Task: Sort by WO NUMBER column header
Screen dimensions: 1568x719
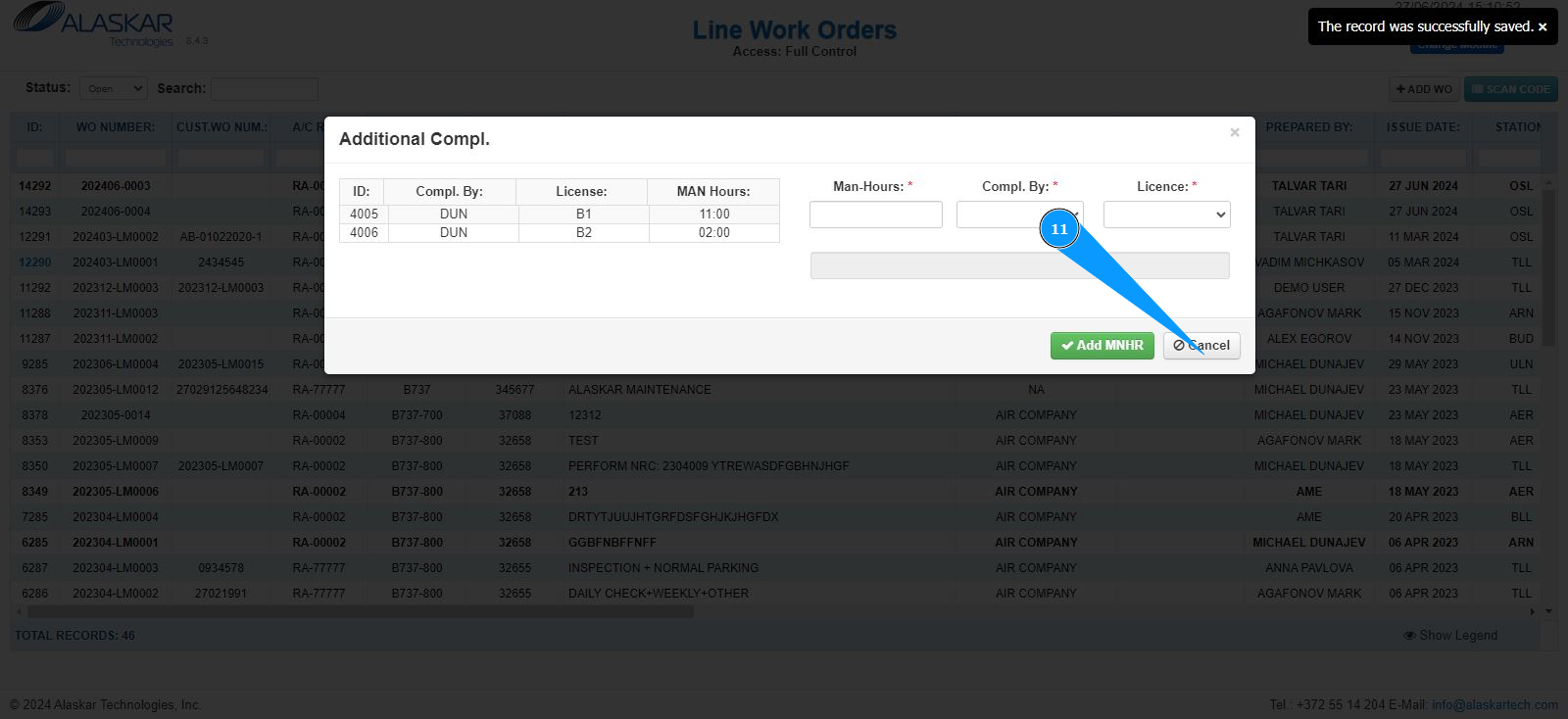Action: (x=116, y=127)
